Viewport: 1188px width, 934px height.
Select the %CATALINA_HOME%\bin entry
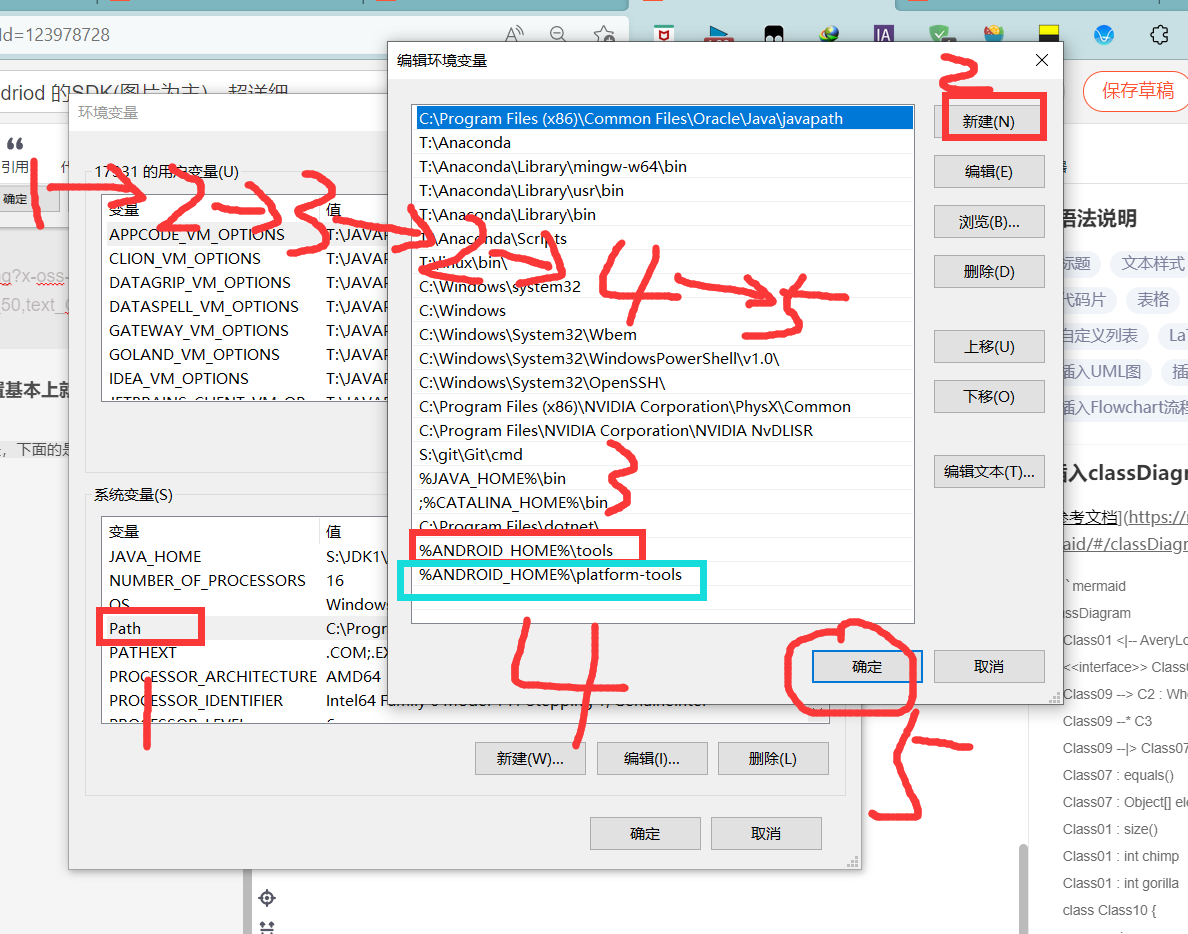coord(664,502)
